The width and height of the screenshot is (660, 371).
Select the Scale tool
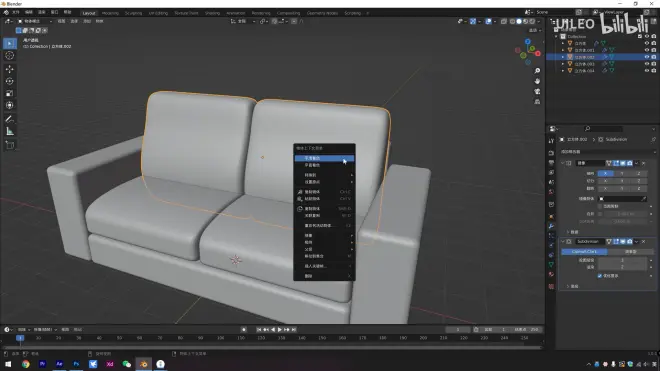click(10, 93)
